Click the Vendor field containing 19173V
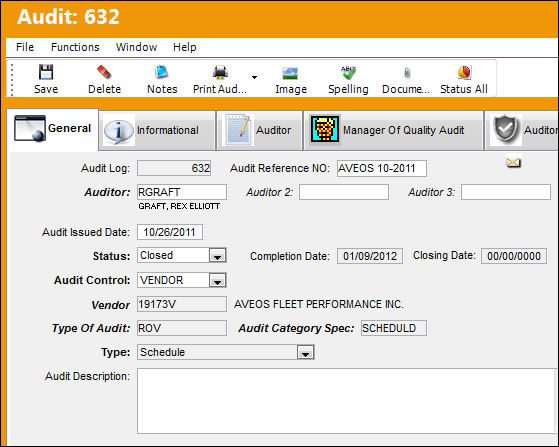 click(182, 304)
